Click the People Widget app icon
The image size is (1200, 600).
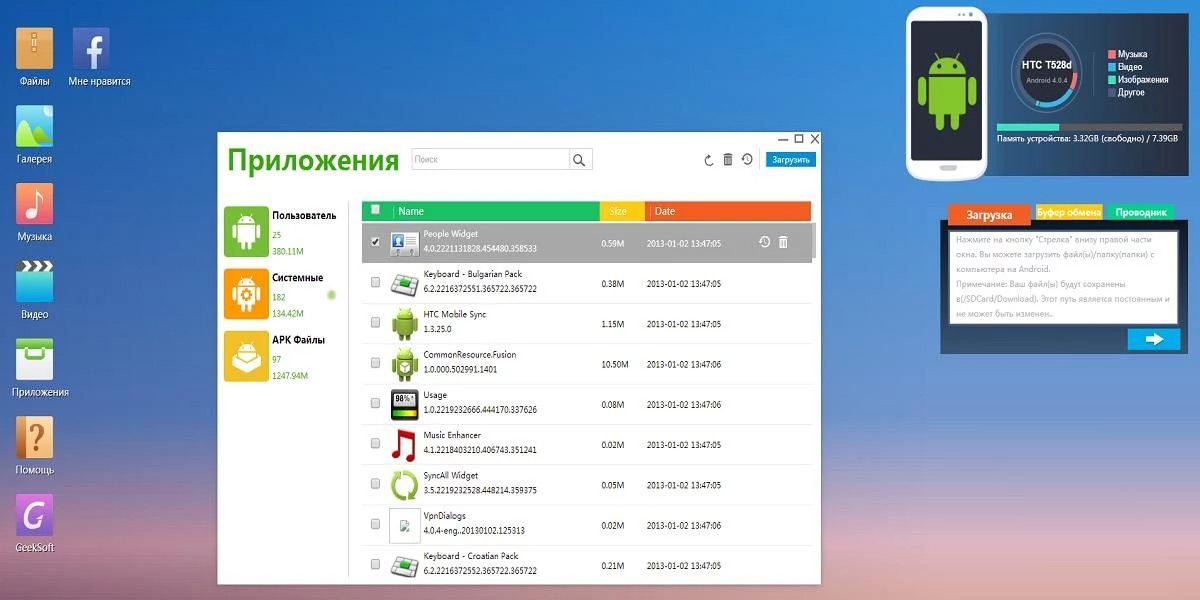coord(404,242)
